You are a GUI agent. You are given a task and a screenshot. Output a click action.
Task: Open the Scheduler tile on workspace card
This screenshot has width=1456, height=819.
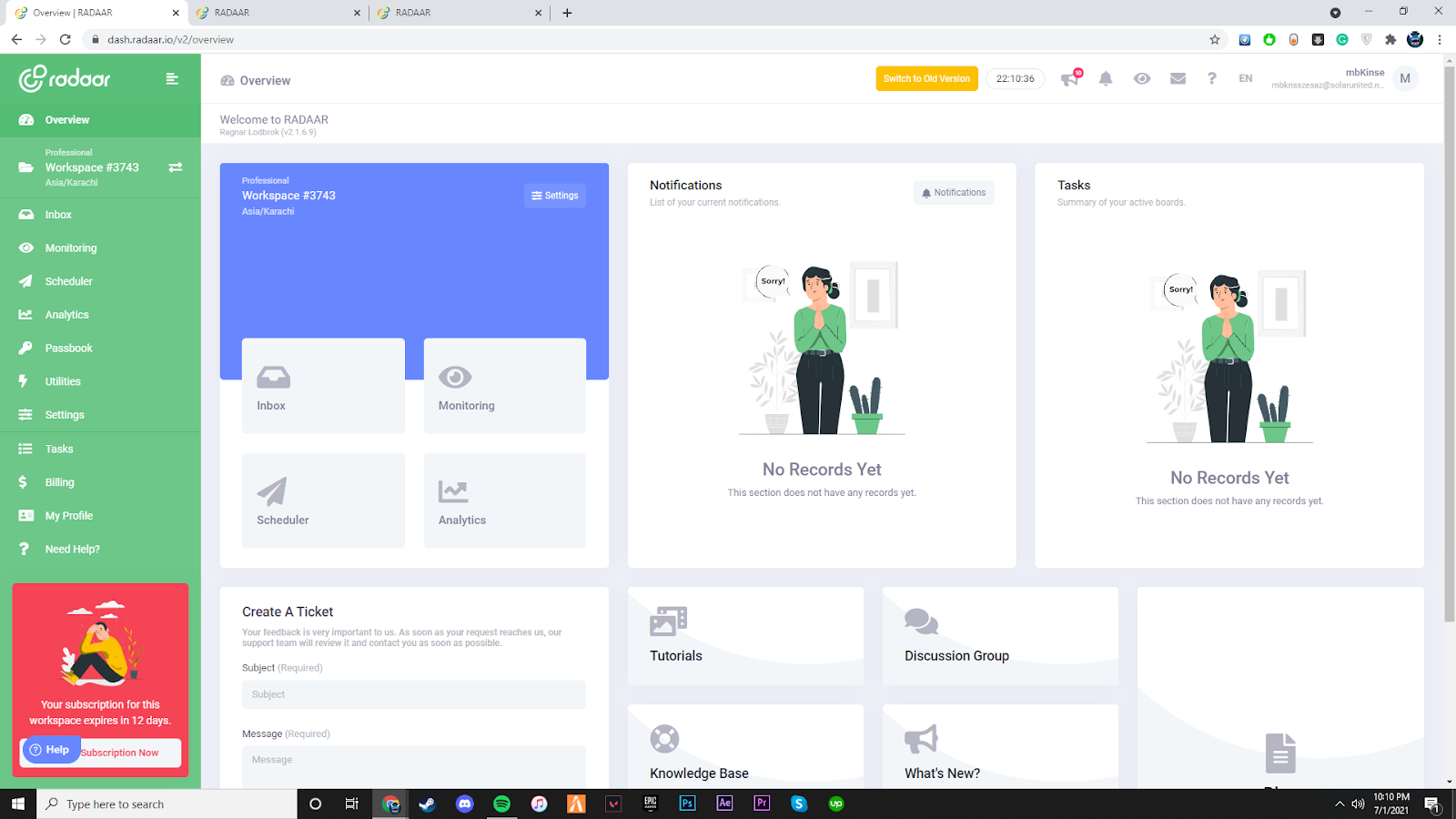pyautogui.click(x=323, y=500)
